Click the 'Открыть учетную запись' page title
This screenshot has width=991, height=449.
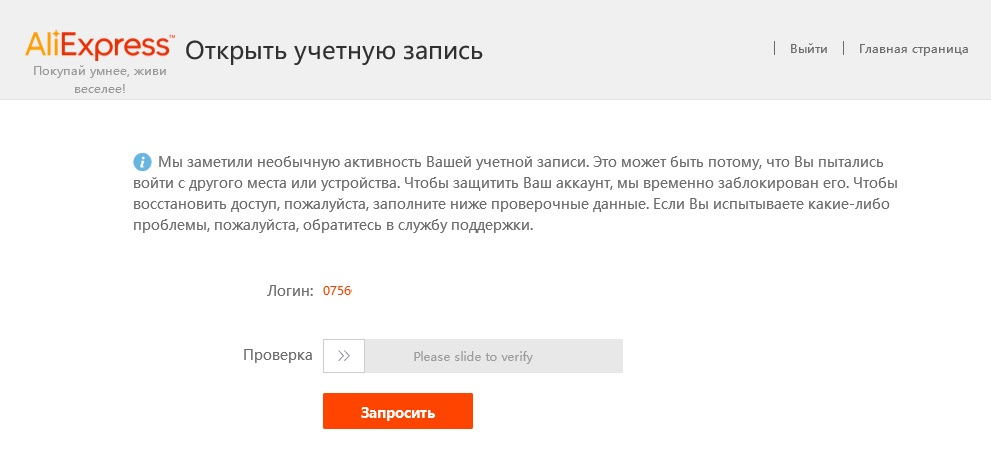[334, 51]
